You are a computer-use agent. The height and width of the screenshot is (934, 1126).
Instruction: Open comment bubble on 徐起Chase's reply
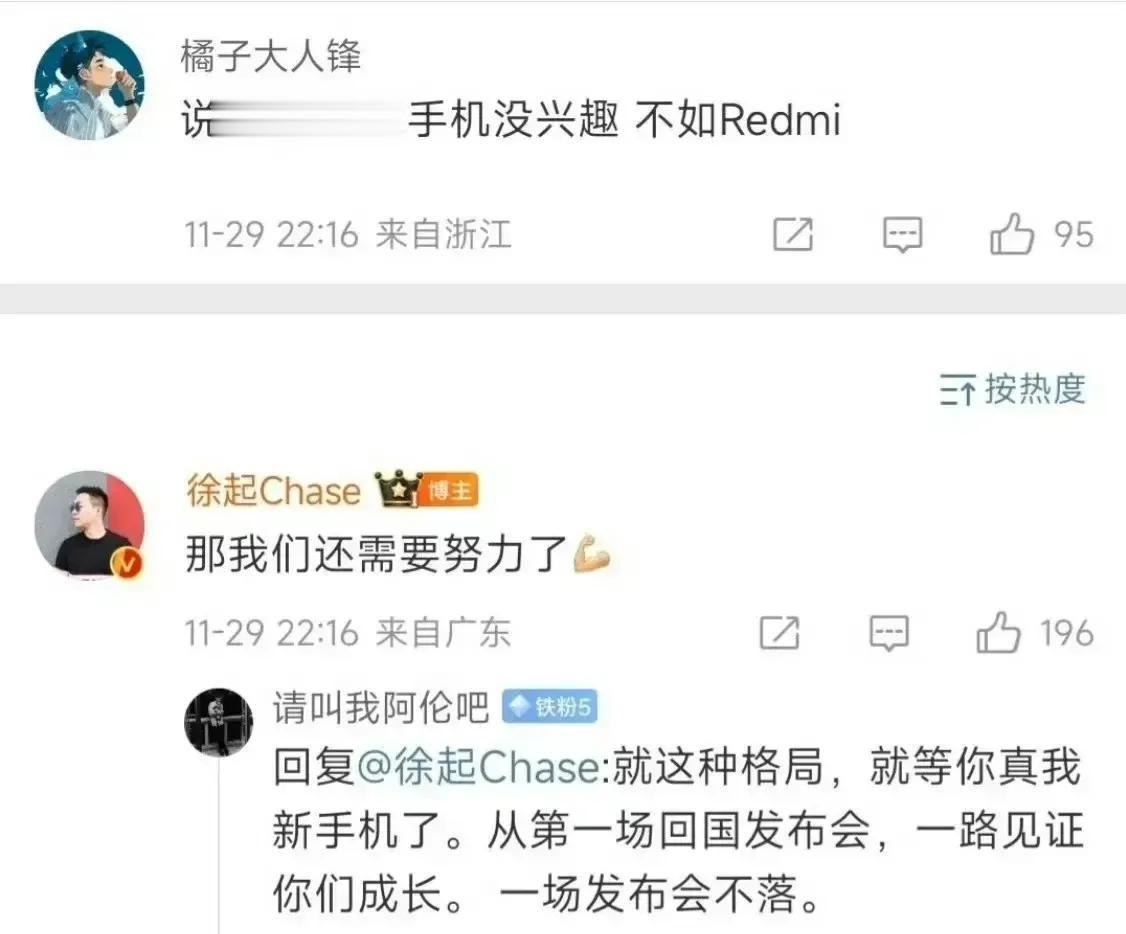click(x=889, y=633)
